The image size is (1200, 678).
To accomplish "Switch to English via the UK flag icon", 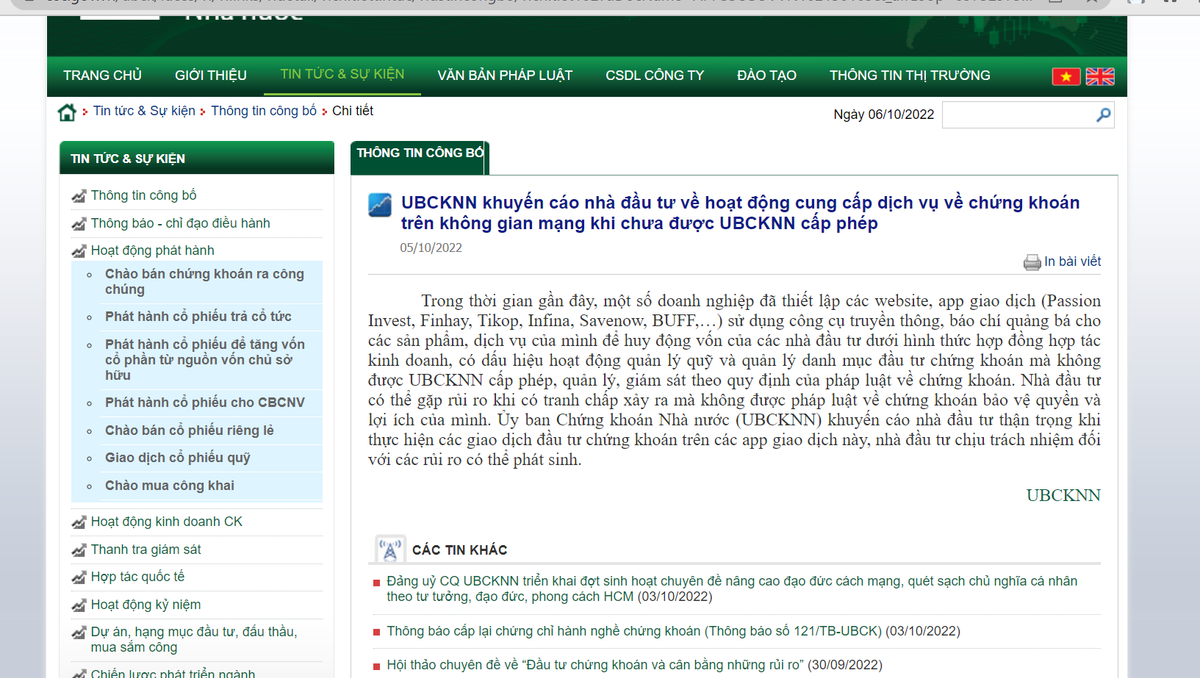I will 1099,75.
